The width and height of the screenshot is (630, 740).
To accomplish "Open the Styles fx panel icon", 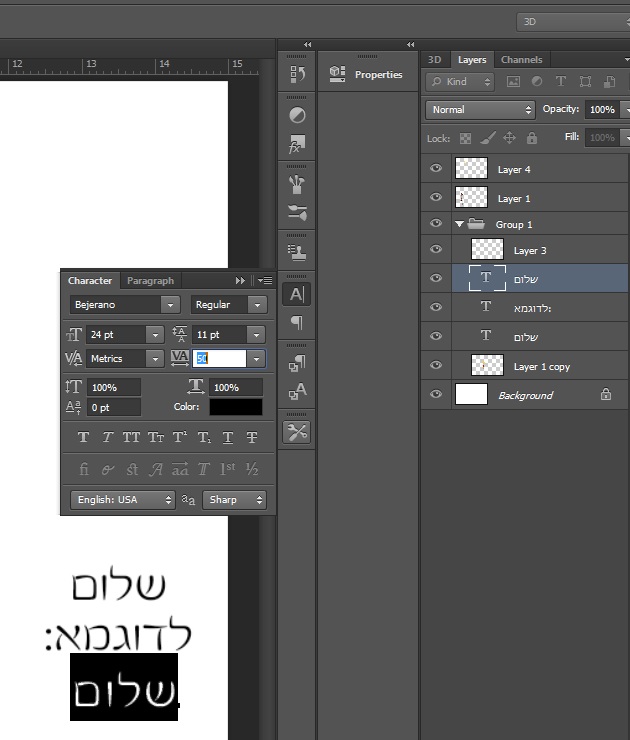I will [x=297, y=143].
